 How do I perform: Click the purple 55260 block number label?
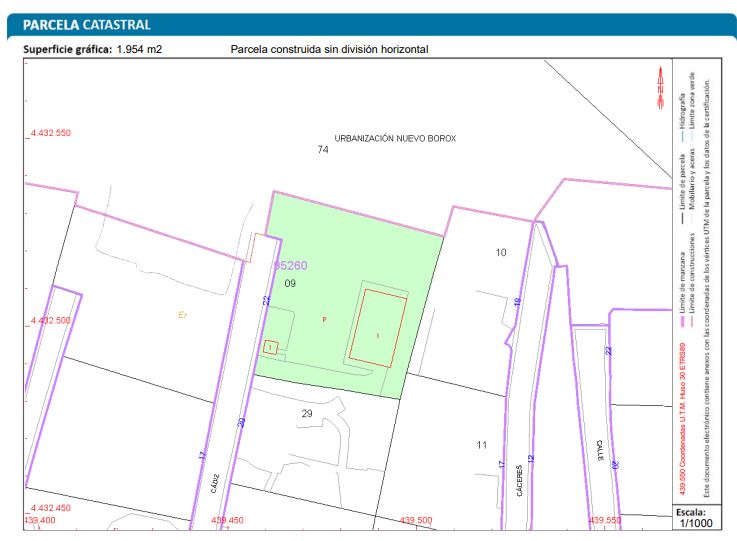(x=290, y=266)
